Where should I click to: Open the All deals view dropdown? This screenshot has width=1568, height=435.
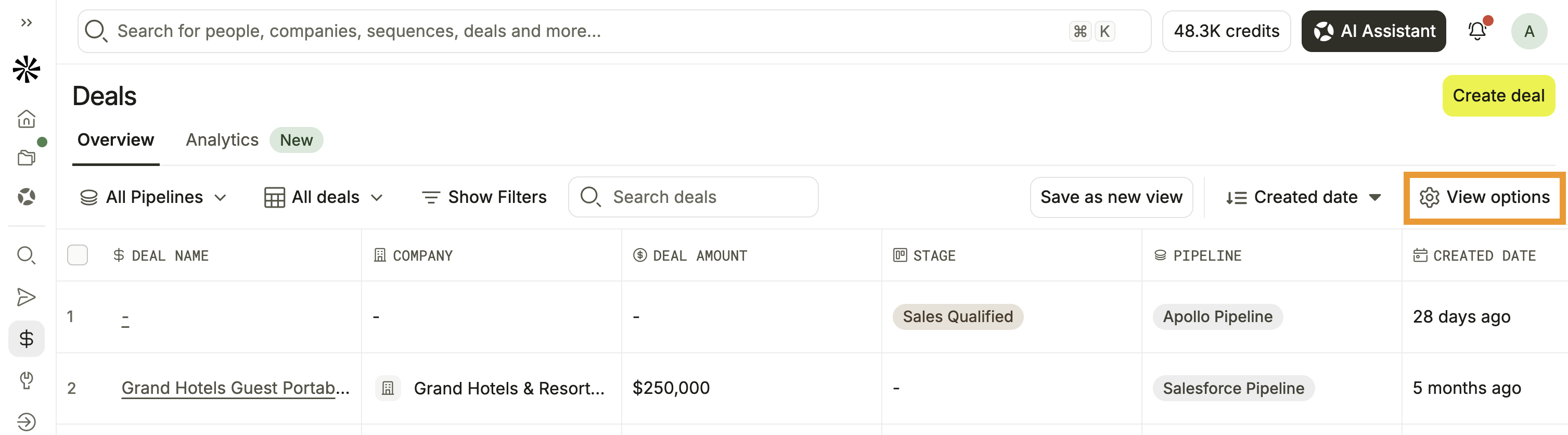click(x=323, y=197)
